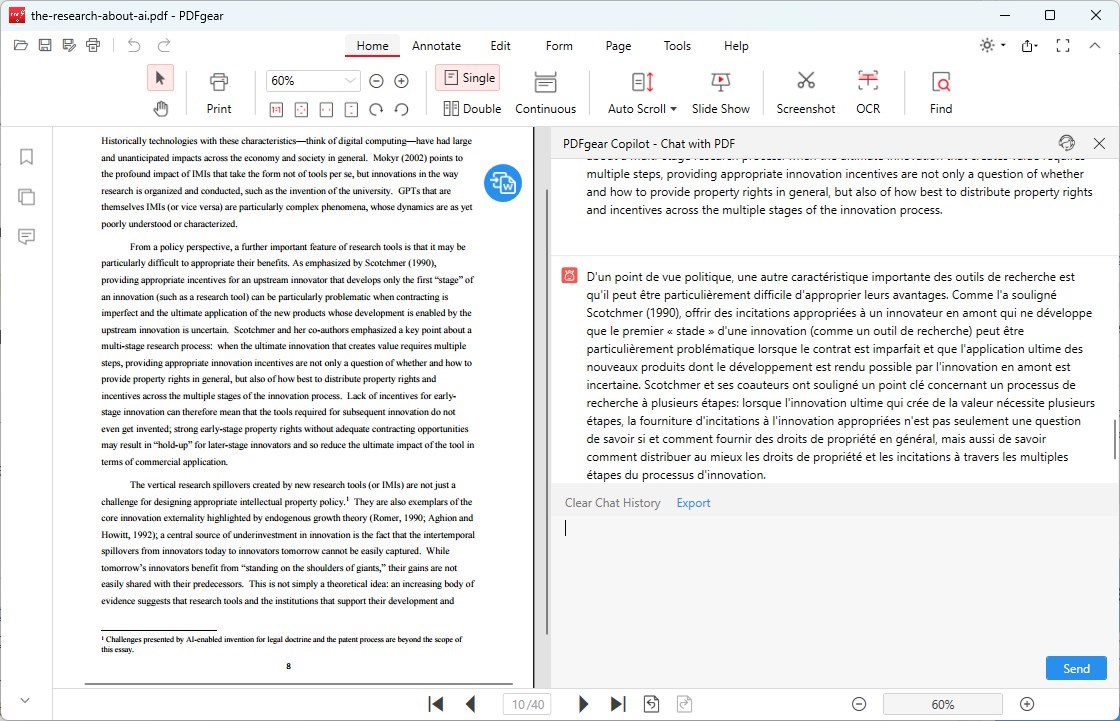Click the chat panel vertical scrollbar

click(1114, 439)
